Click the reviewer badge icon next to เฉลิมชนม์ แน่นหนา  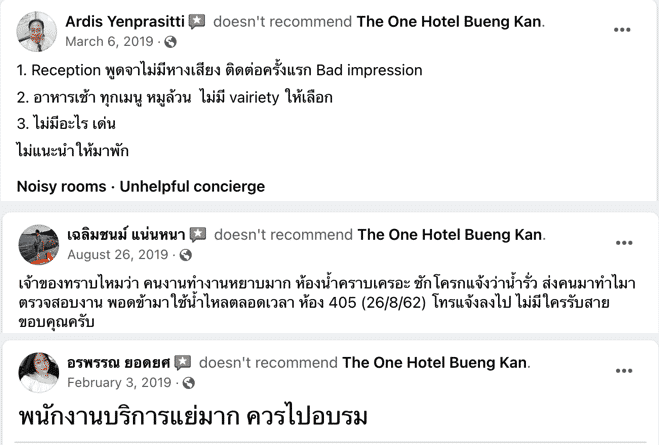point(198,235)
